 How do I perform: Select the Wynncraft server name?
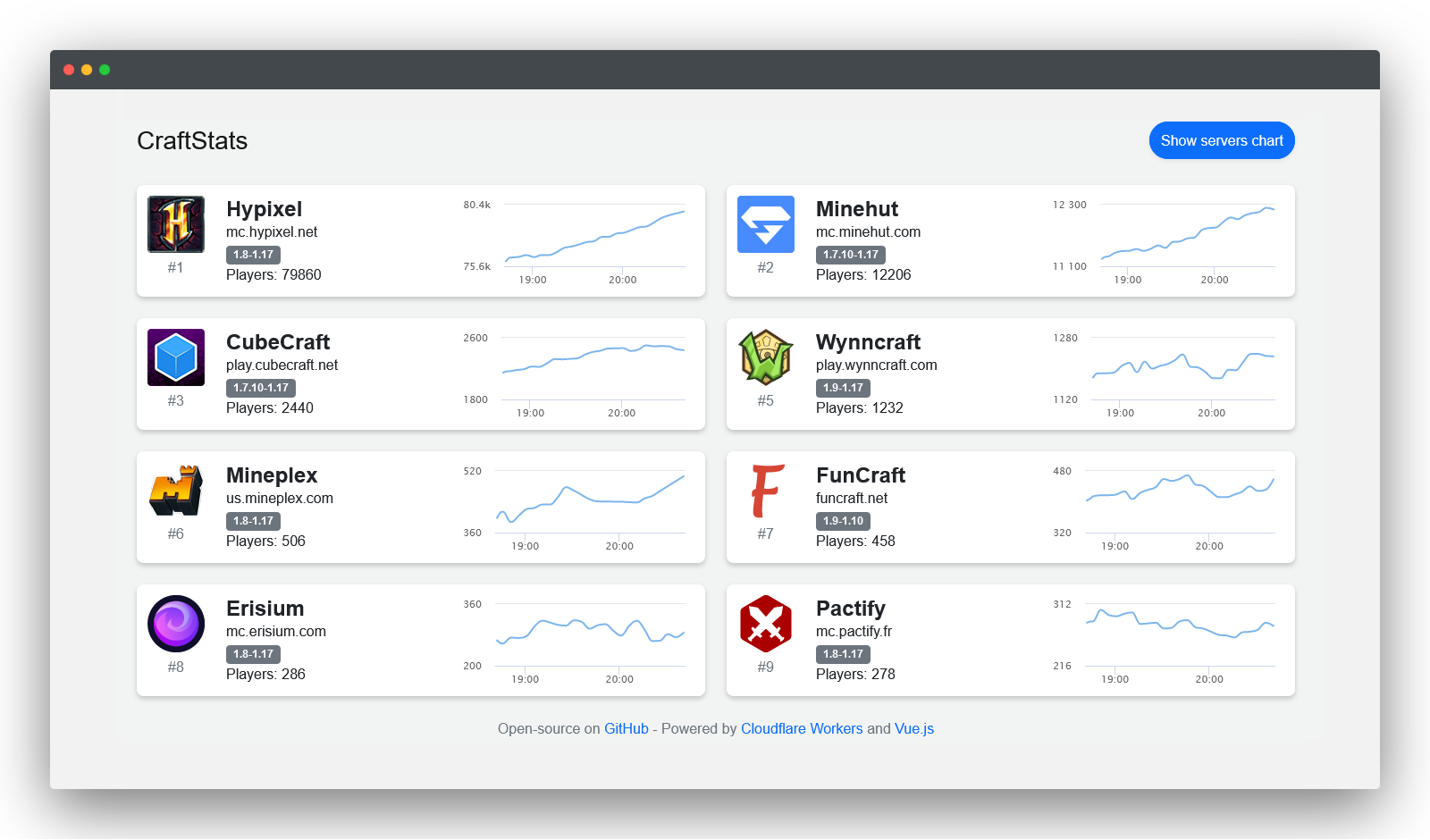click(868, 342)
